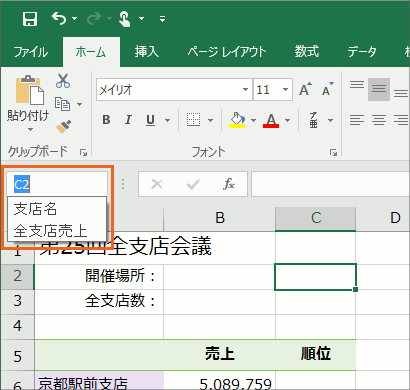
Task: Open the ファイル tab
Action: pos(31,52)
